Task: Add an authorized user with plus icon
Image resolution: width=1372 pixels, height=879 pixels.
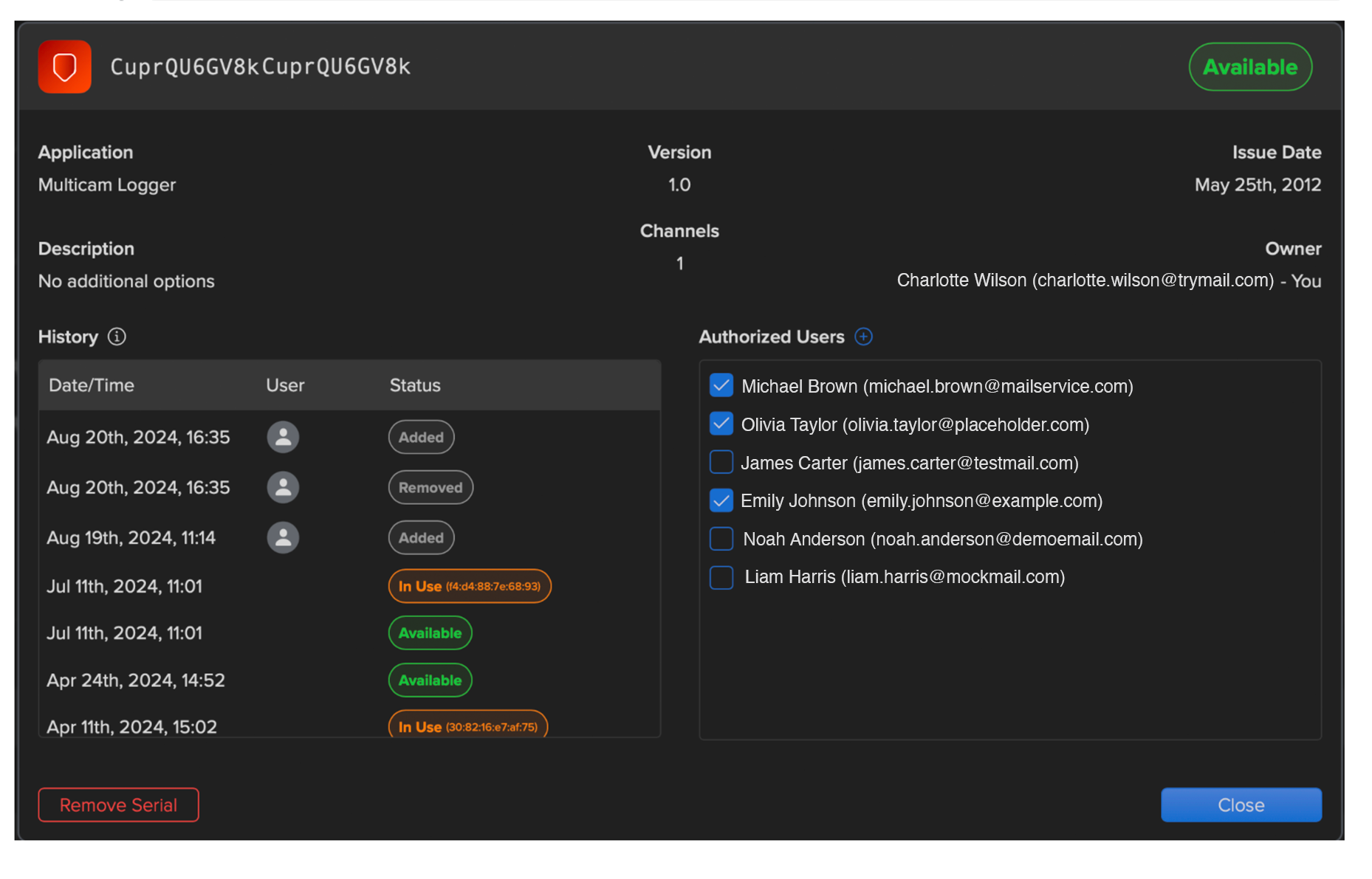Action: click(863, 337)
